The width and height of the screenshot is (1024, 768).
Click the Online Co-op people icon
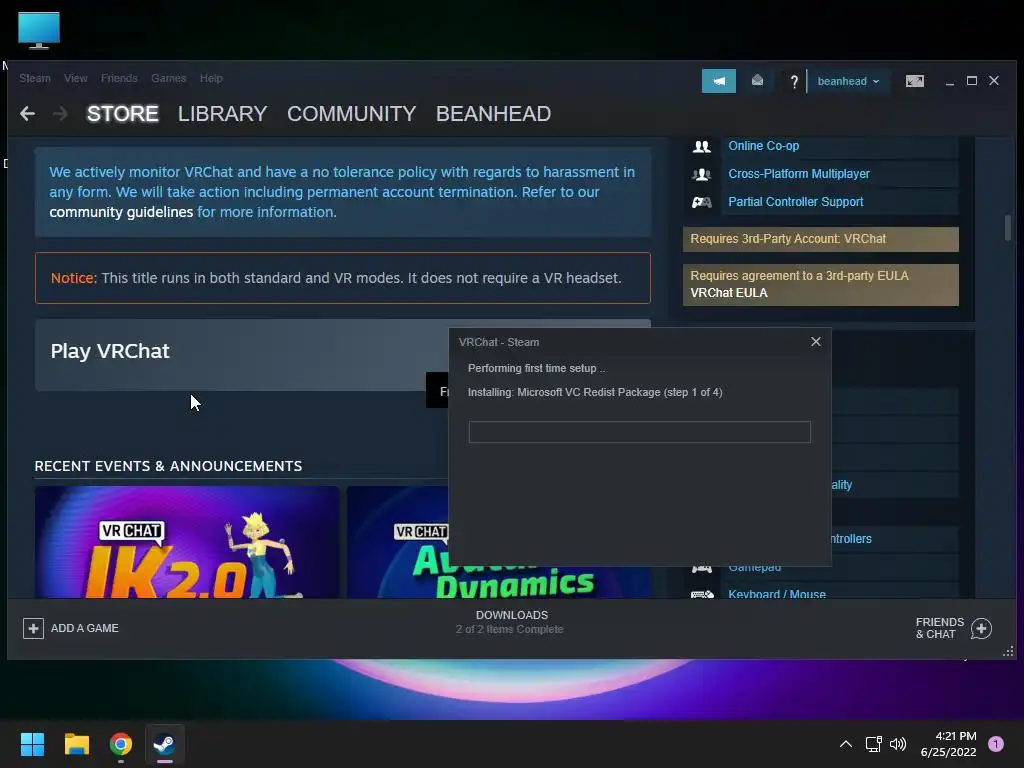[701, 146]
